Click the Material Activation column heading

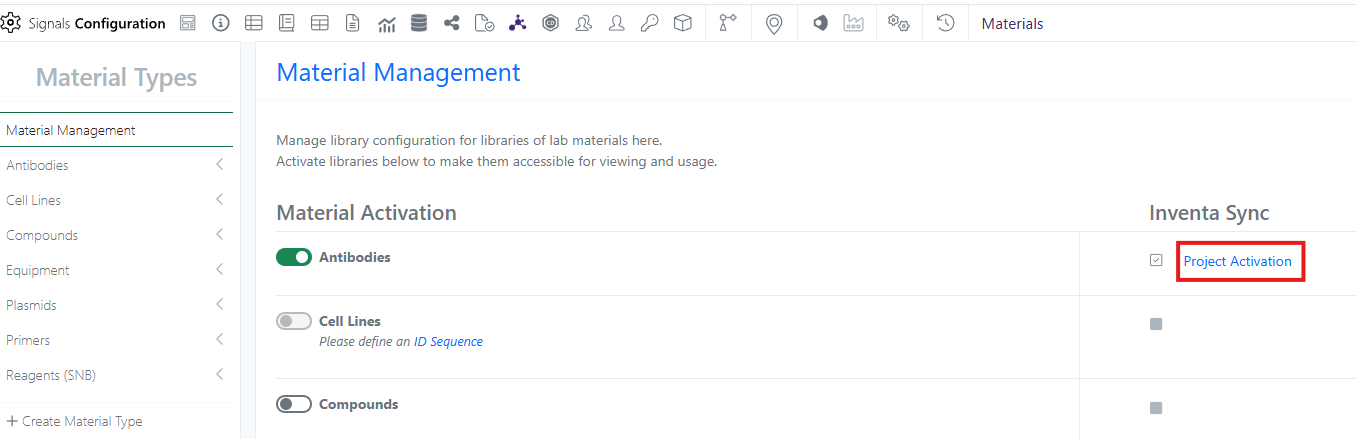(366, 213)
